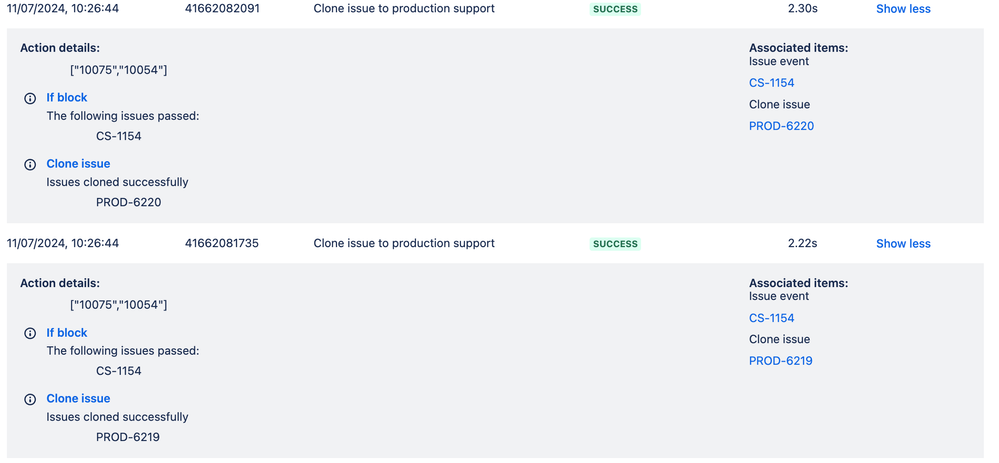999x463 pixels.
Task: Click info icon beside Clone issue in PROD-6220 entry
Action: 29,164
